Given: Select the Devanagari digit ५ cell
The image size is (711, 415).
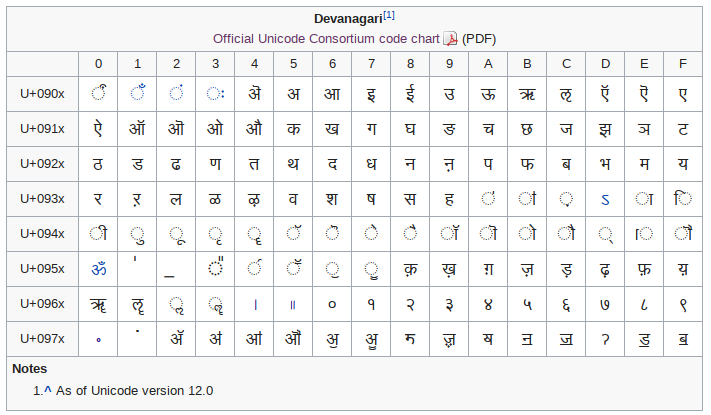Looking at the screenshot, I should coord(527,303).
